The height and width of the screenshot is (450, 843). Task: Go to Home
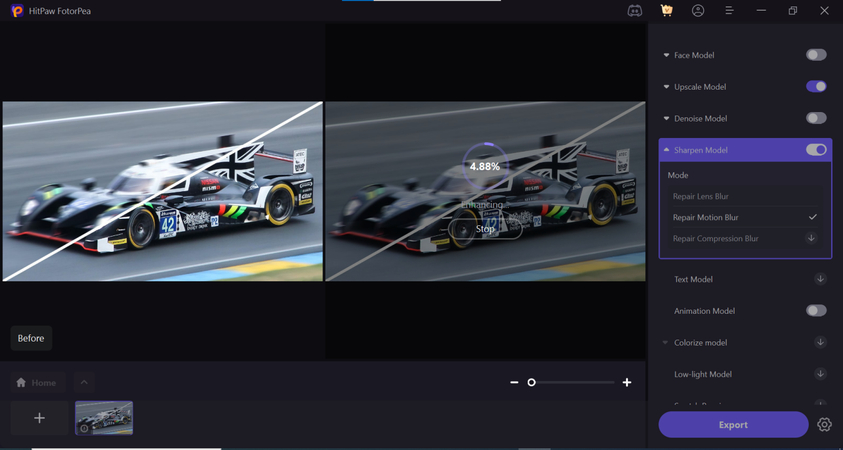(38, 383)
